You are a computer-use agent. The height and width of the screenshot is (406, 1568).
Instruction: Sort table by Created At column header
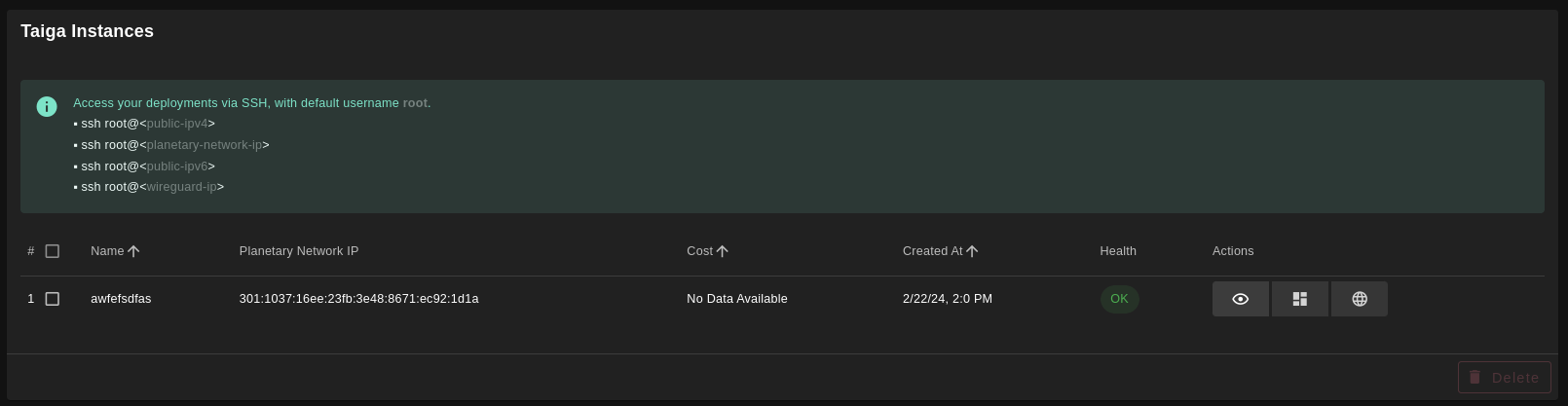coord(932,251)
